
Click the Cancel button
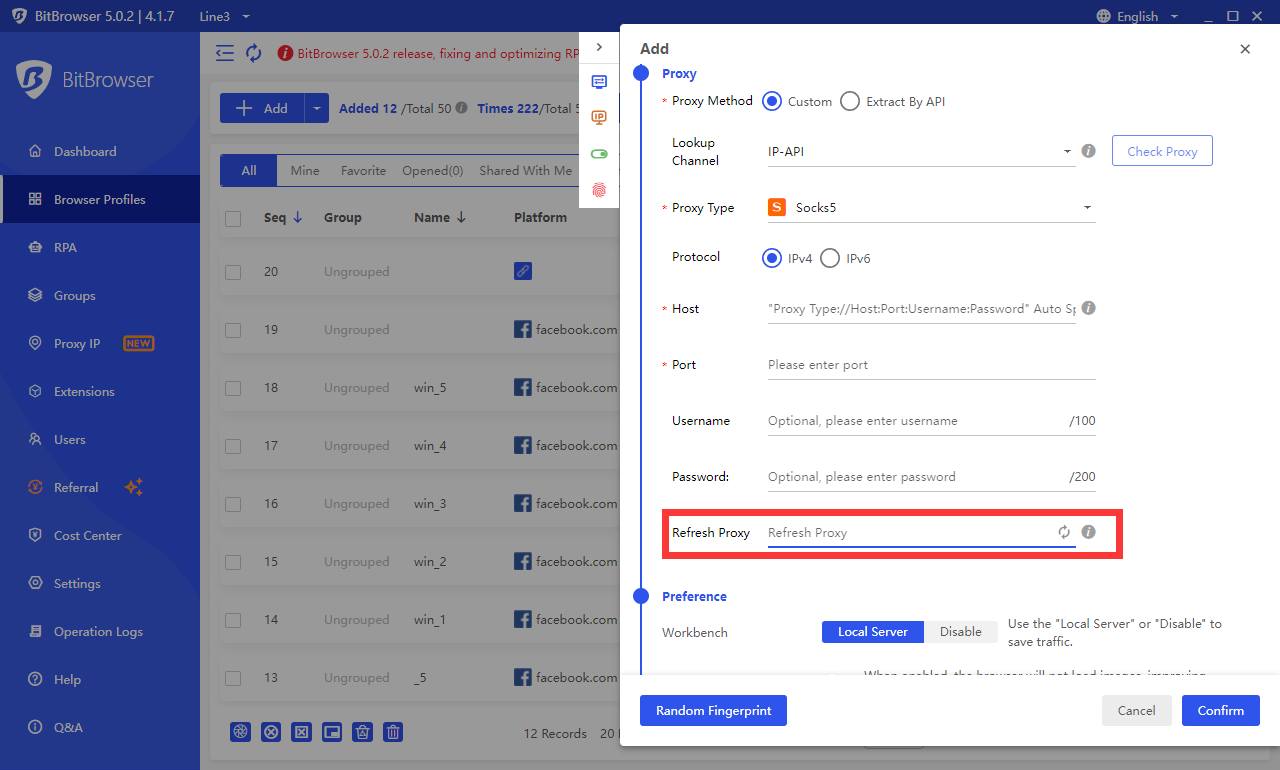[x=1137, y=710]
